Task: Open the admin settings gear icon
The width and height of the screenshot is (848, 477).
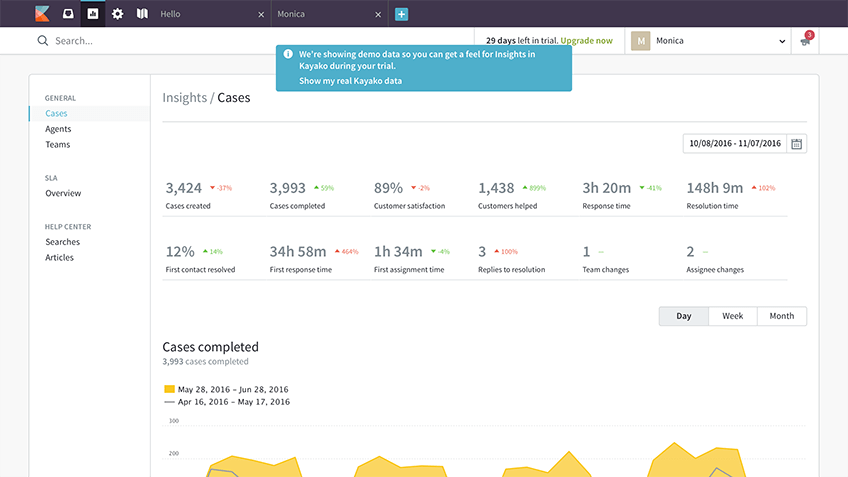Action: (x=117, y=14)
